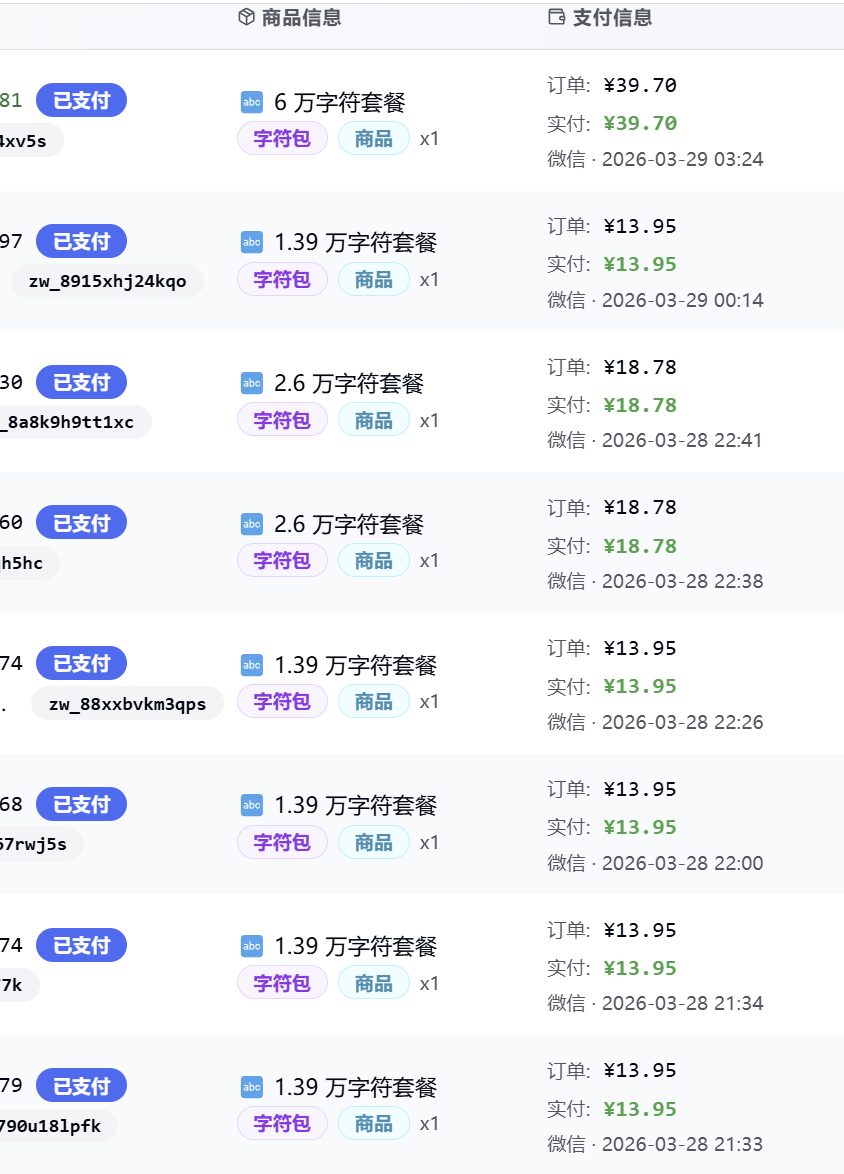Click the green ¥39.70 paid amount

coord(640,123)
